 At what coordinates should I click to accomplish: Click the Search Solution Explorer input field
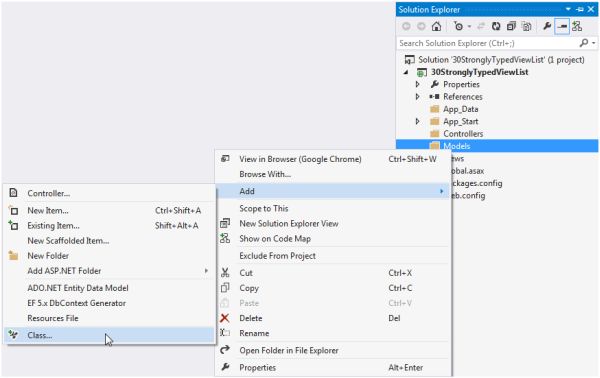pyautogui.click(x=488, y=43)
